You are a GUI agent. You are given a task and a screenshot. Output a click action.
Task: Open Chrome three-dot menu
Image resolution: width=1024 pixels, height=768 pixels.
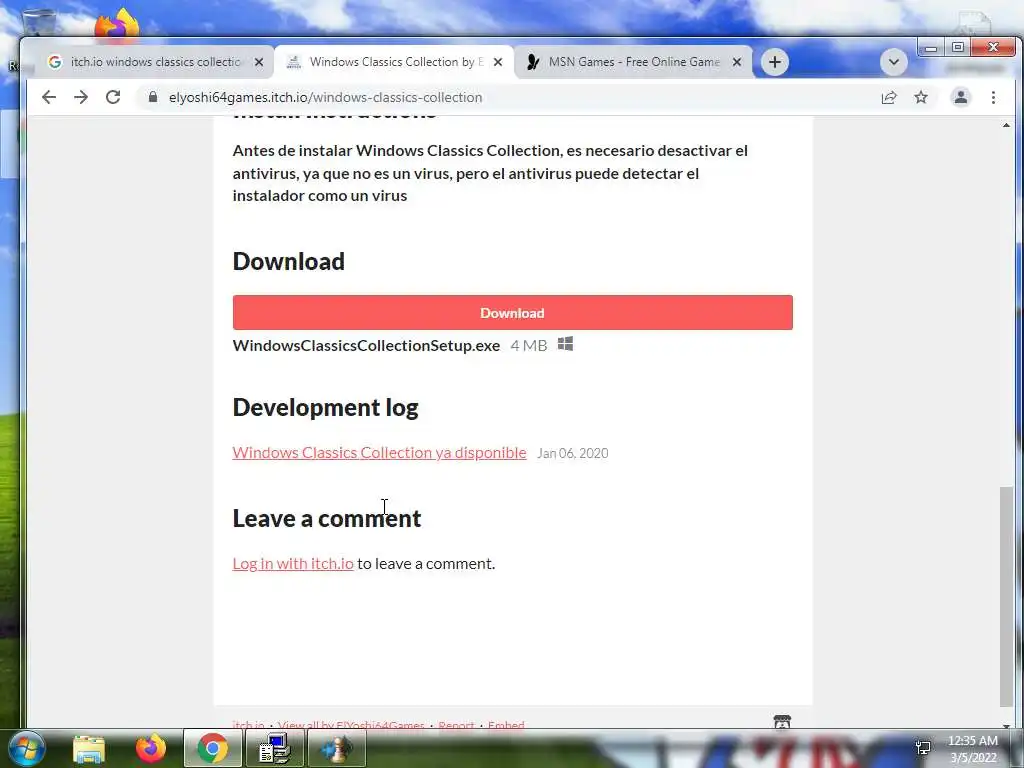993,97
